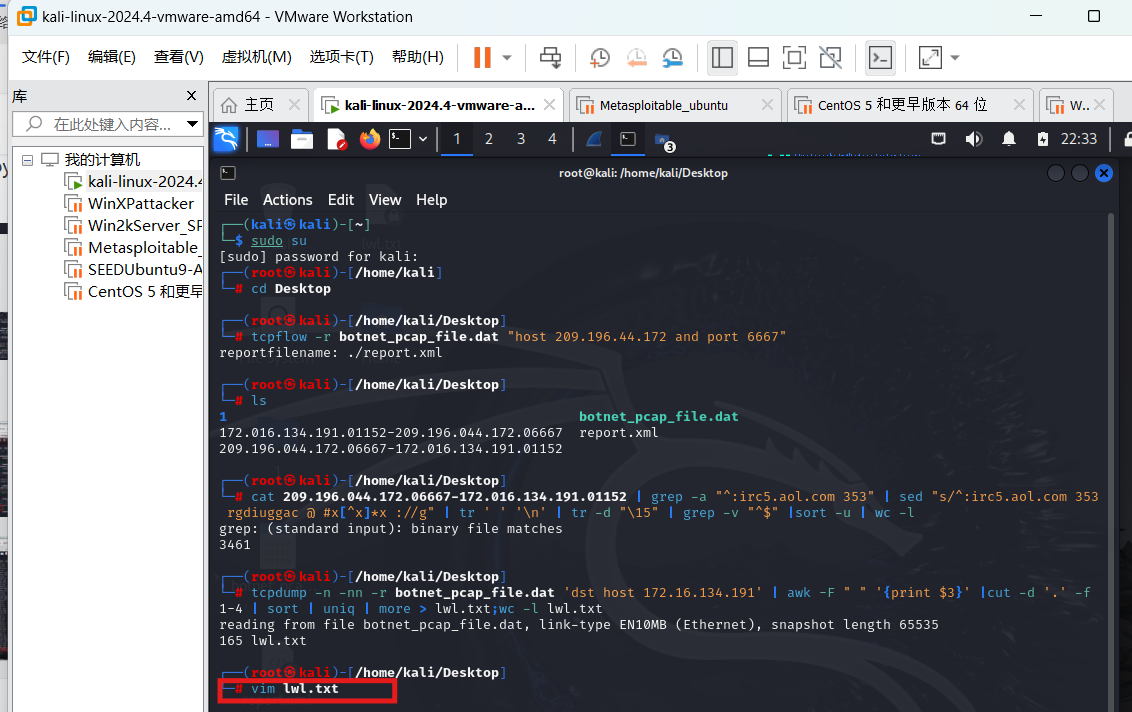This screenshot has height=712, width=1132.
Task: Select CentOS 5 in the library tree
Action: coord(134,292)
